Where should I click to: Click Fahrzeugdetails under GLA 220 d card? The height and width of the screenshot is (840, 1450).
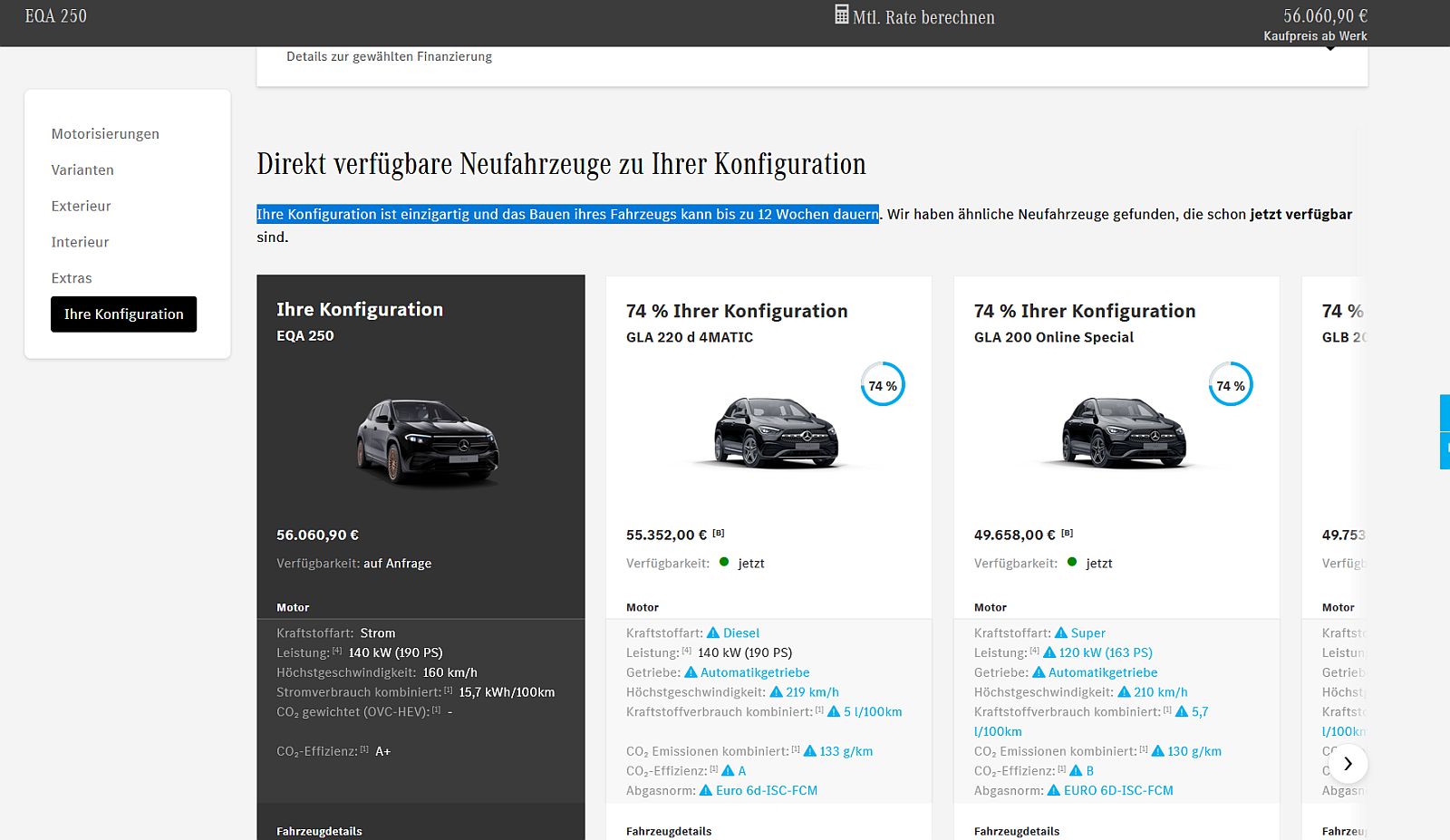tap(669, 831)
